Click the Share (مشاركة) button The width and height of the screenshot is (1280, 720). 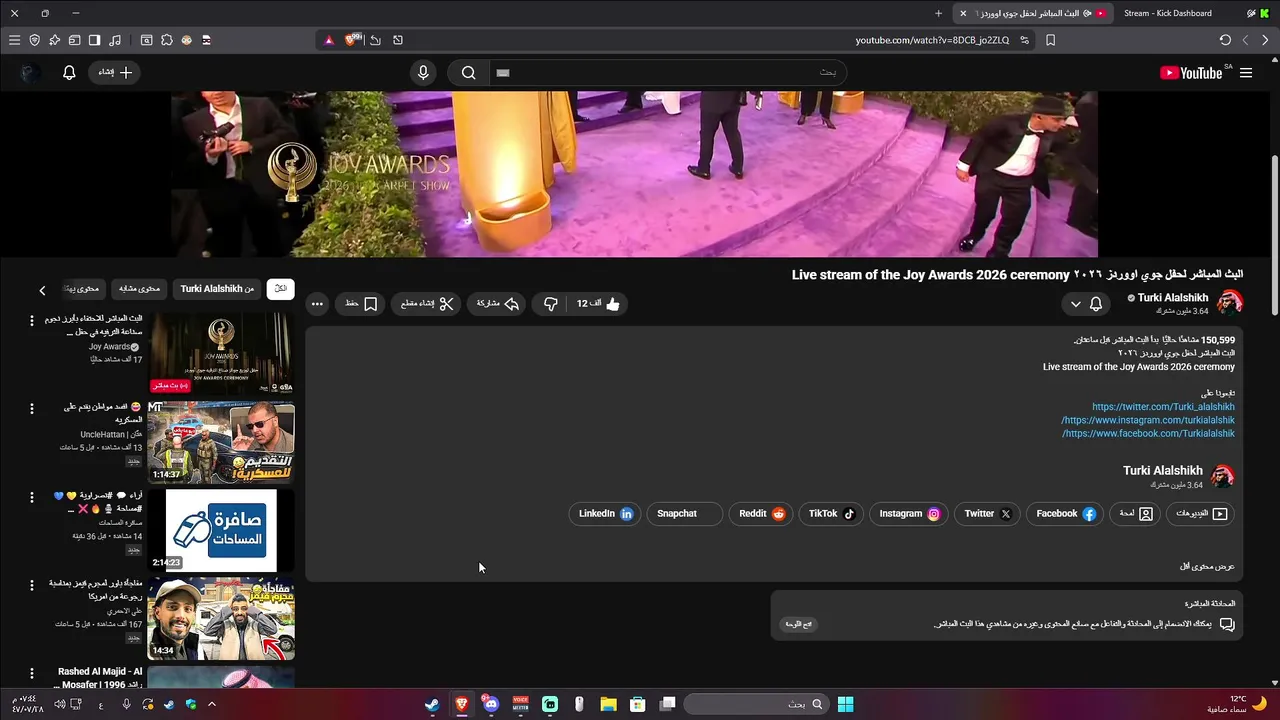pyautogui.click(x=498, y=304)
